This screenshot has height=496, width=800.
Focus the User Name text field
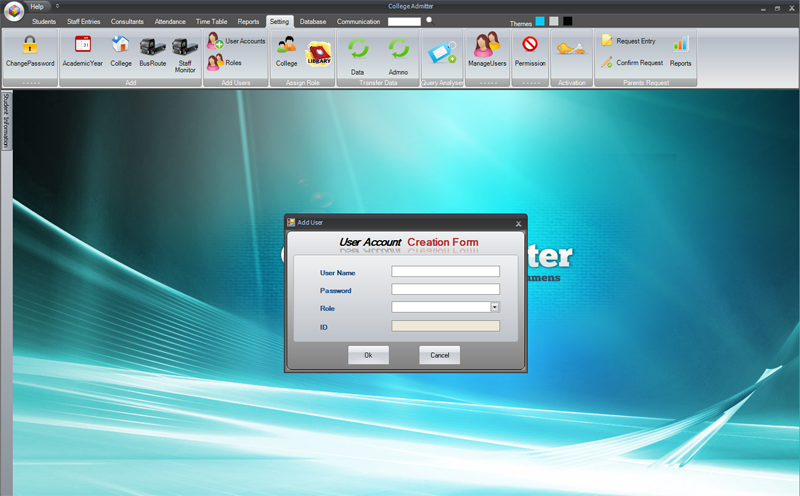[445, 271]
